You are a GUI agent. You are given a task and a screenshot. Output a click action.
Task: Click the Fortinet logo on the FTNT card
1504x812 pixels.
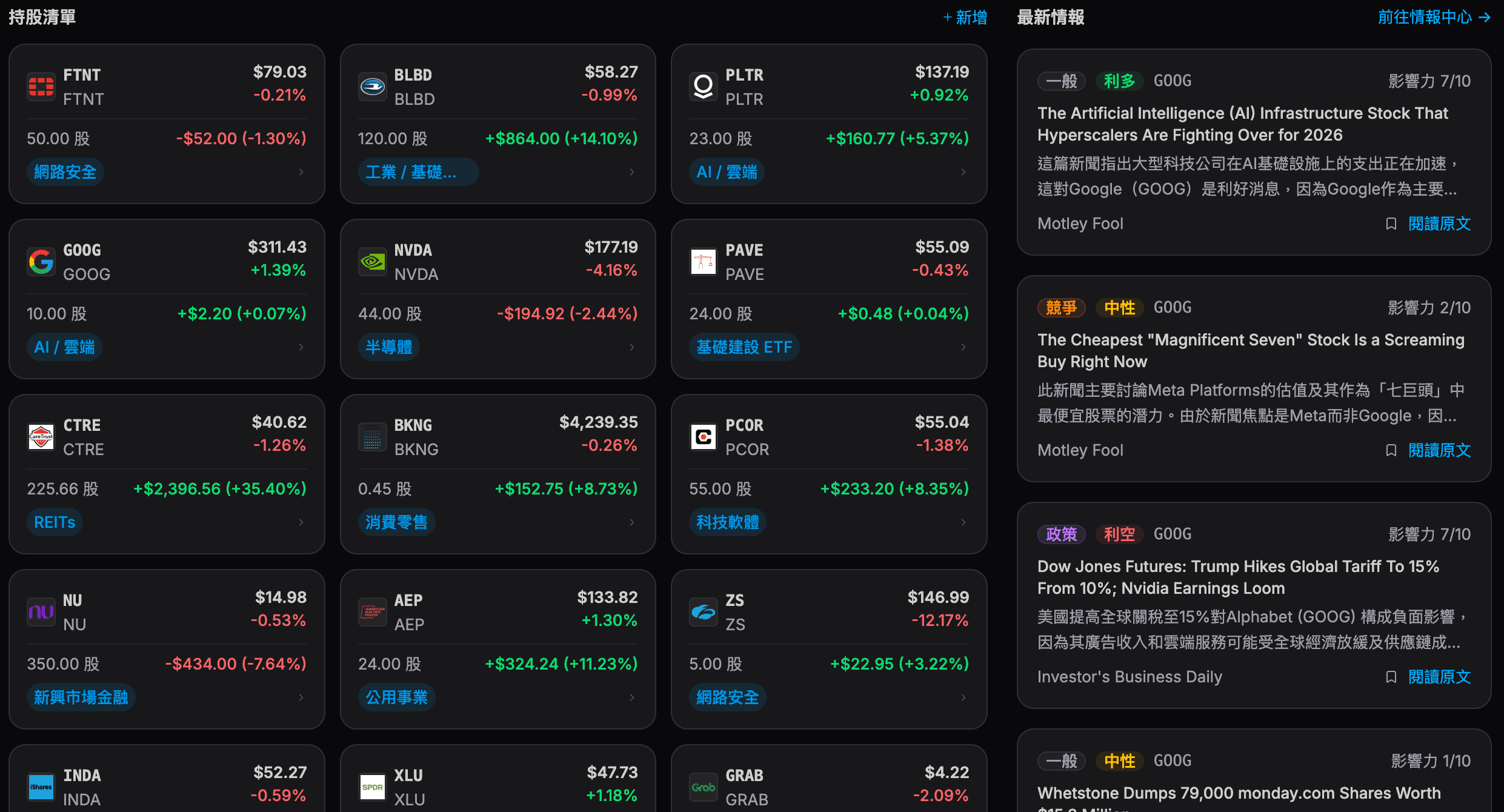pyautogui.click(x=41, y=87)
